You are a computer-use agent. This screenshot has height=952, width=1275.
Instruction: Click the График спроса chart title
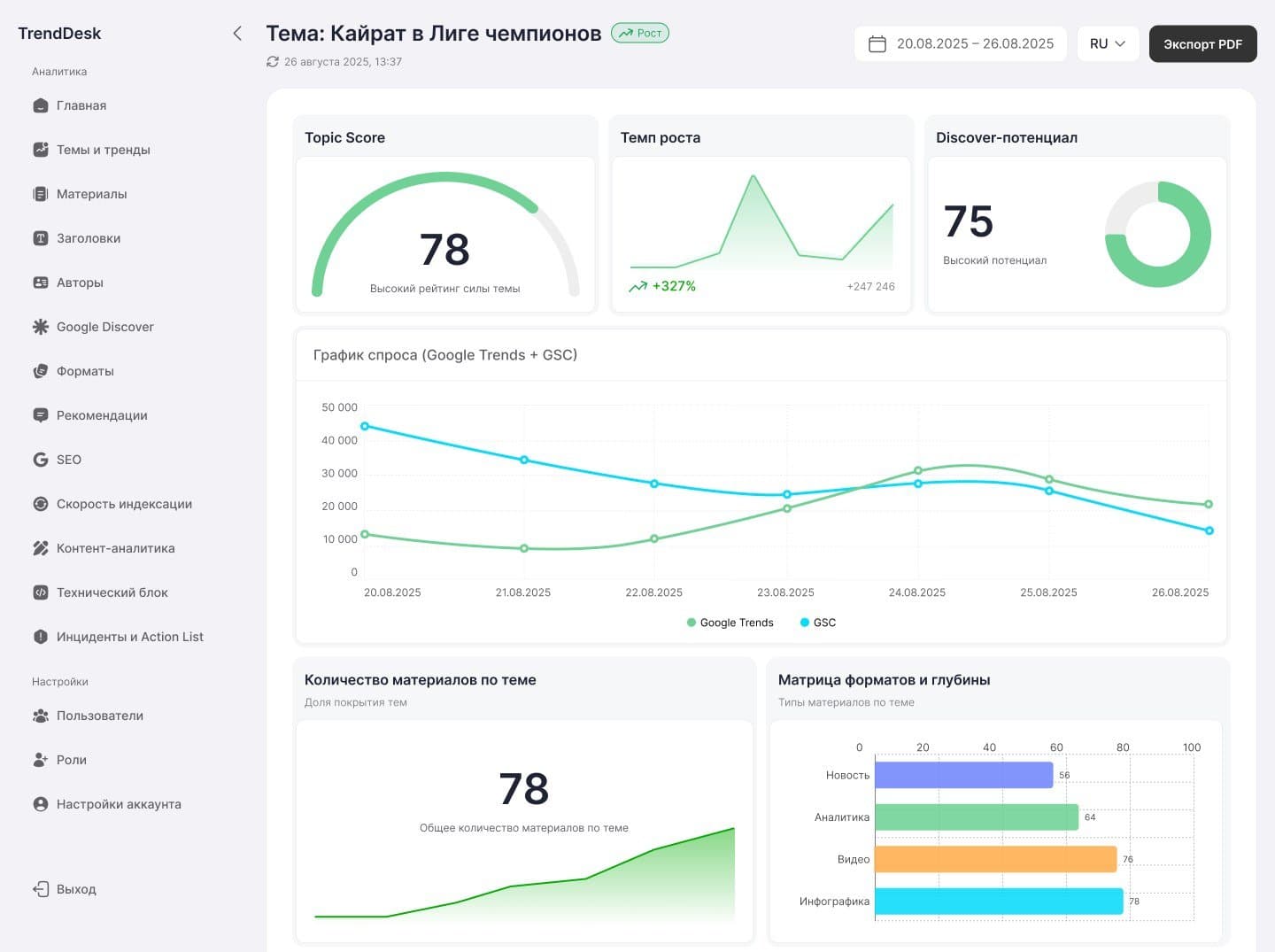[445, 355]
